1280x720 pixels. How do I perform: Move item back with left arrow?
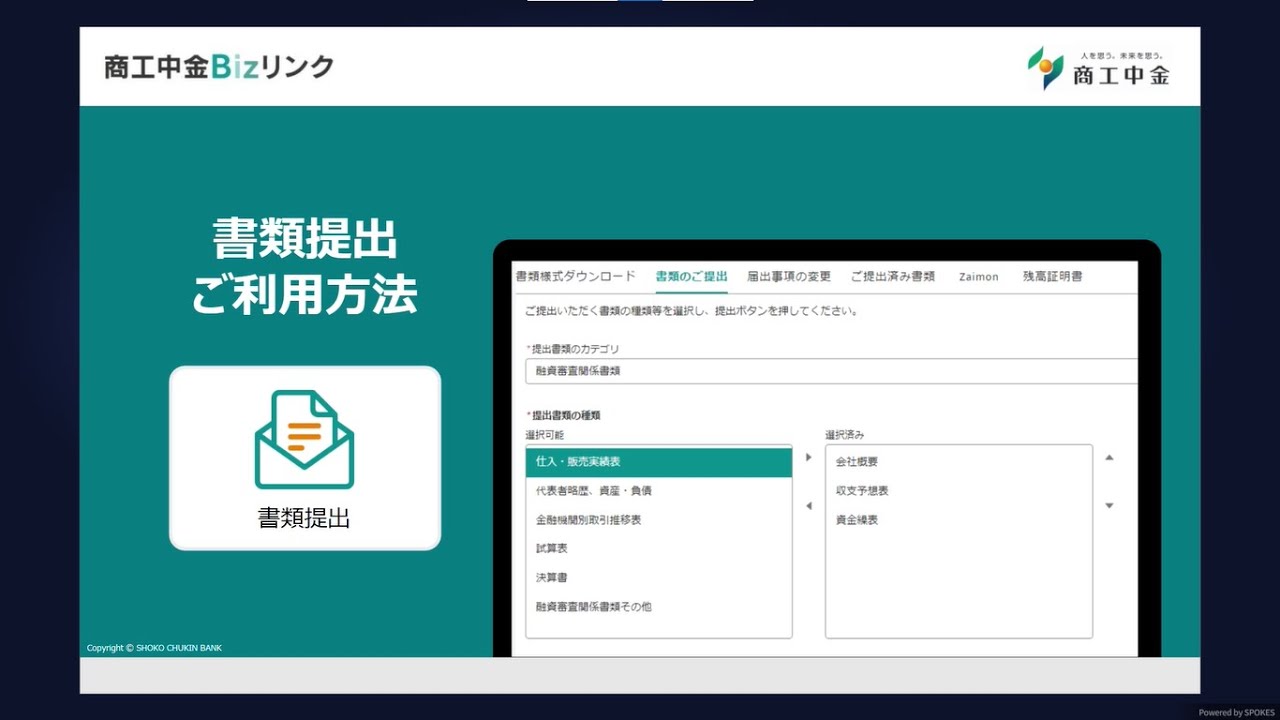pos(809,506)
